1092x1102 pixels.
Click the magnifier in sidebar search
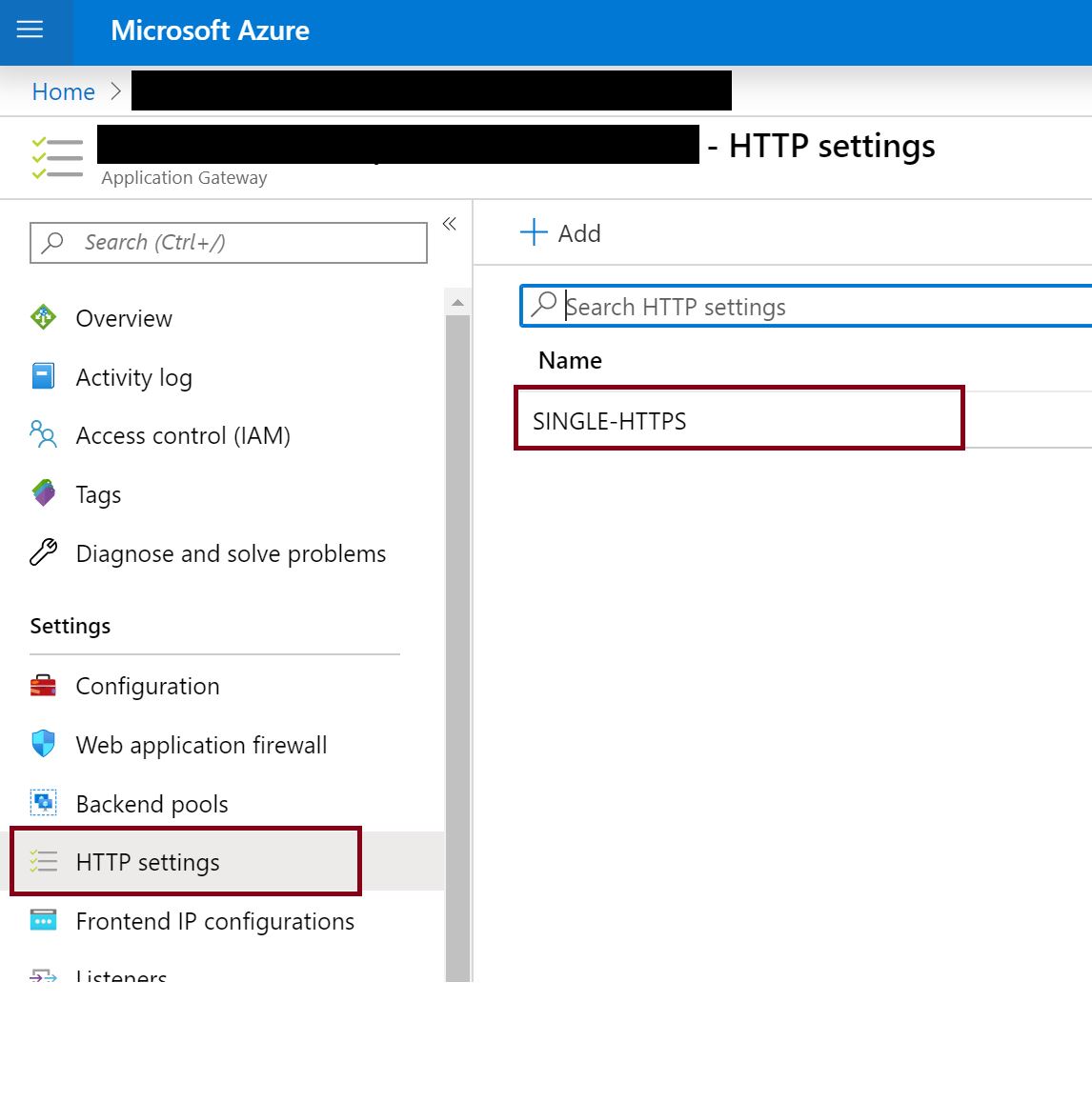pos(52,243)
